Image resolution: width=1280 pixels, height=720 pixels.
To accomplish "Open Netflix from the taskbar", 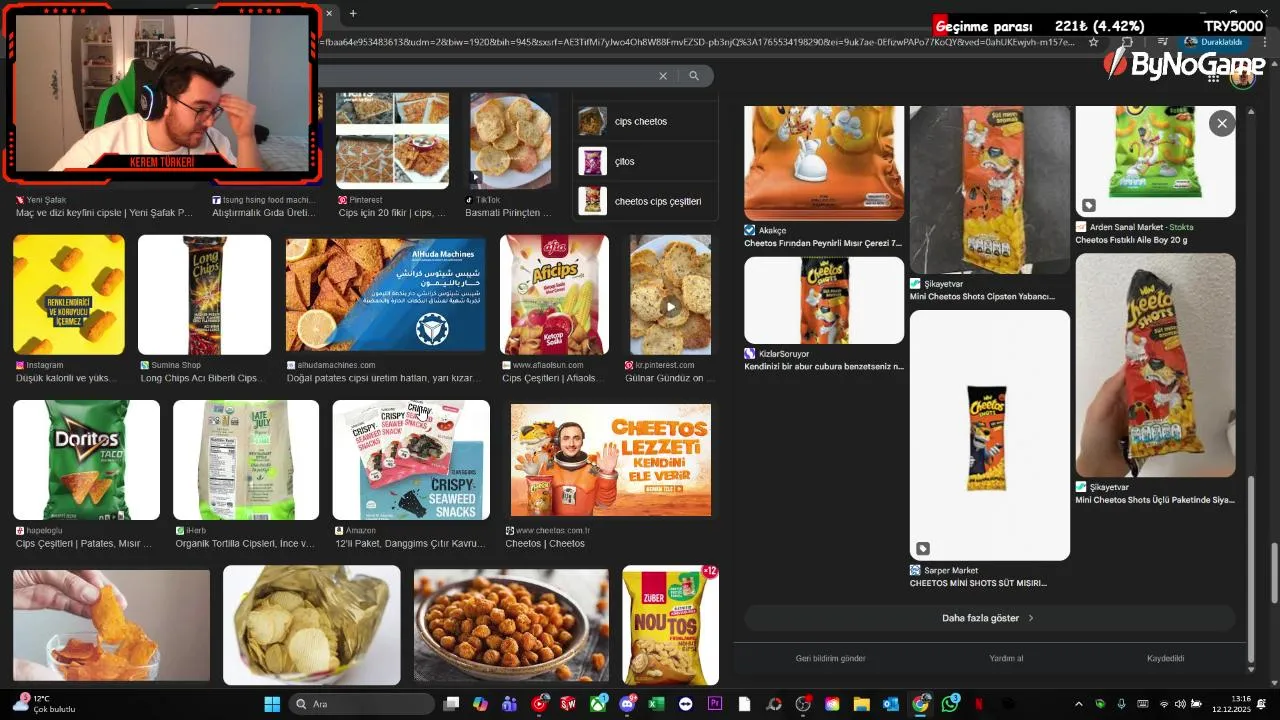I will pyautogui.click(x=979, y=704).
